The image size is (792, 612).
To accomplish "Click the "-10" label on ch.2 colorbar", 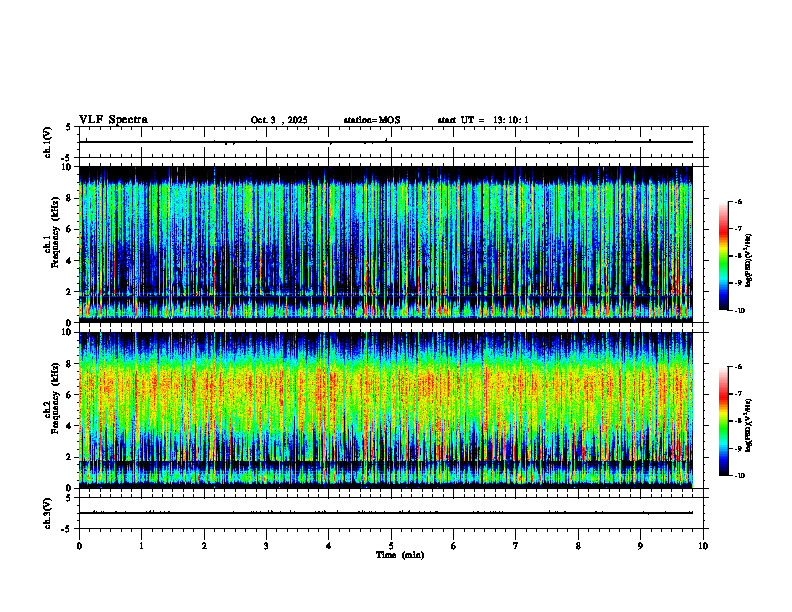I will pyautogui.click(x=739, y=476).
